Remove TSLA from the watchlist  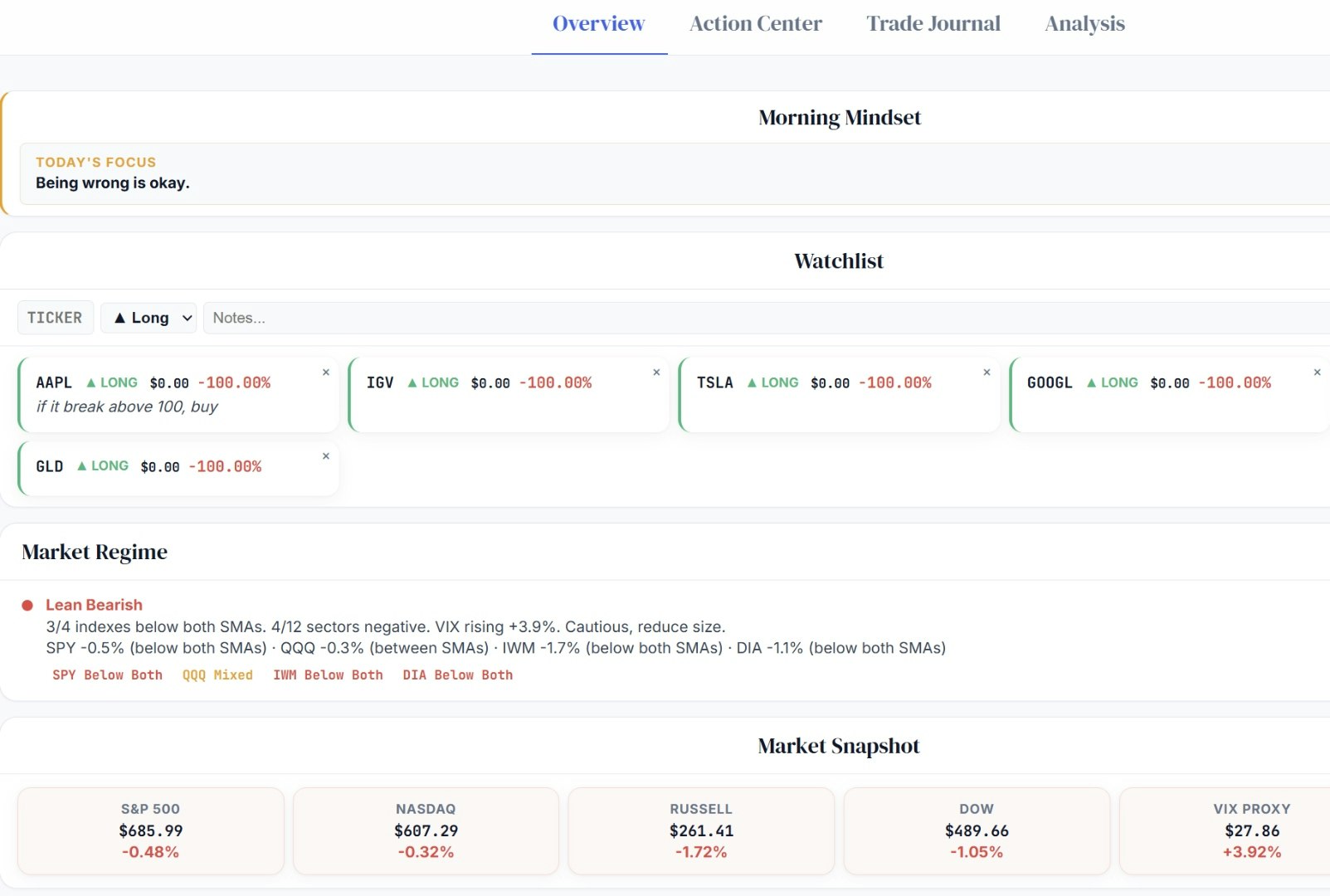987,372
